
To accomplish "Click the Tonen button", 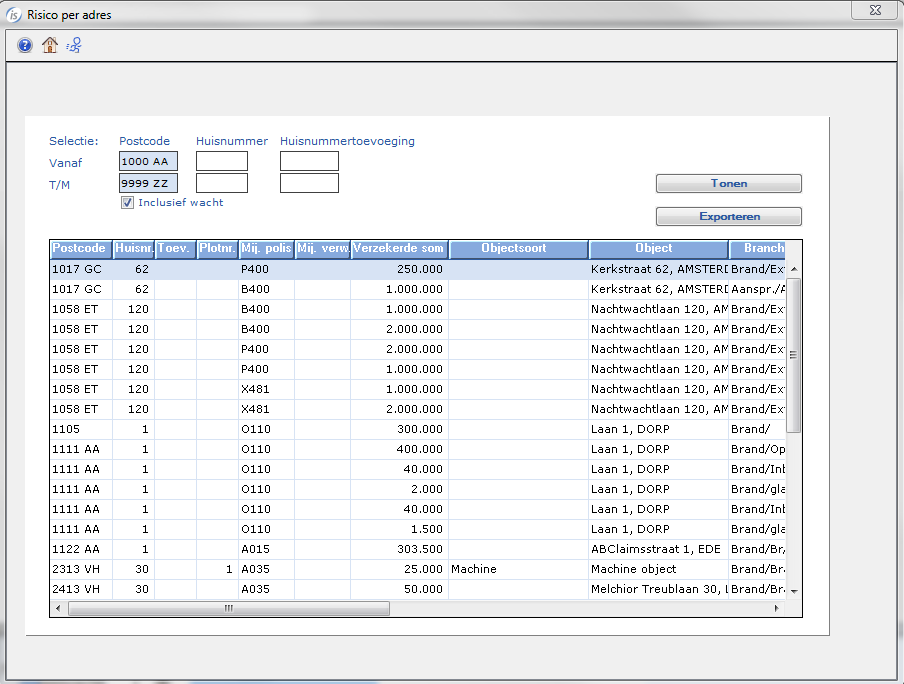I will 728,184.
